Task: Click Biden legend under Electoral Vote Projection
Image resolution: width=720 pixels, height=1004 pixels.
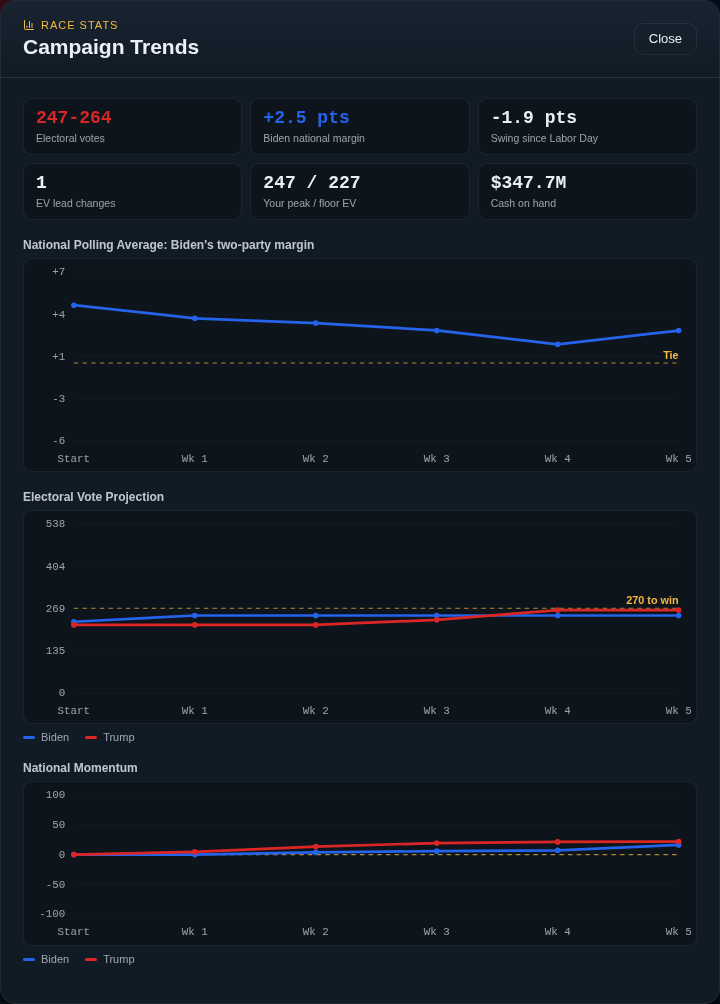Action: [x=46, y=738]
